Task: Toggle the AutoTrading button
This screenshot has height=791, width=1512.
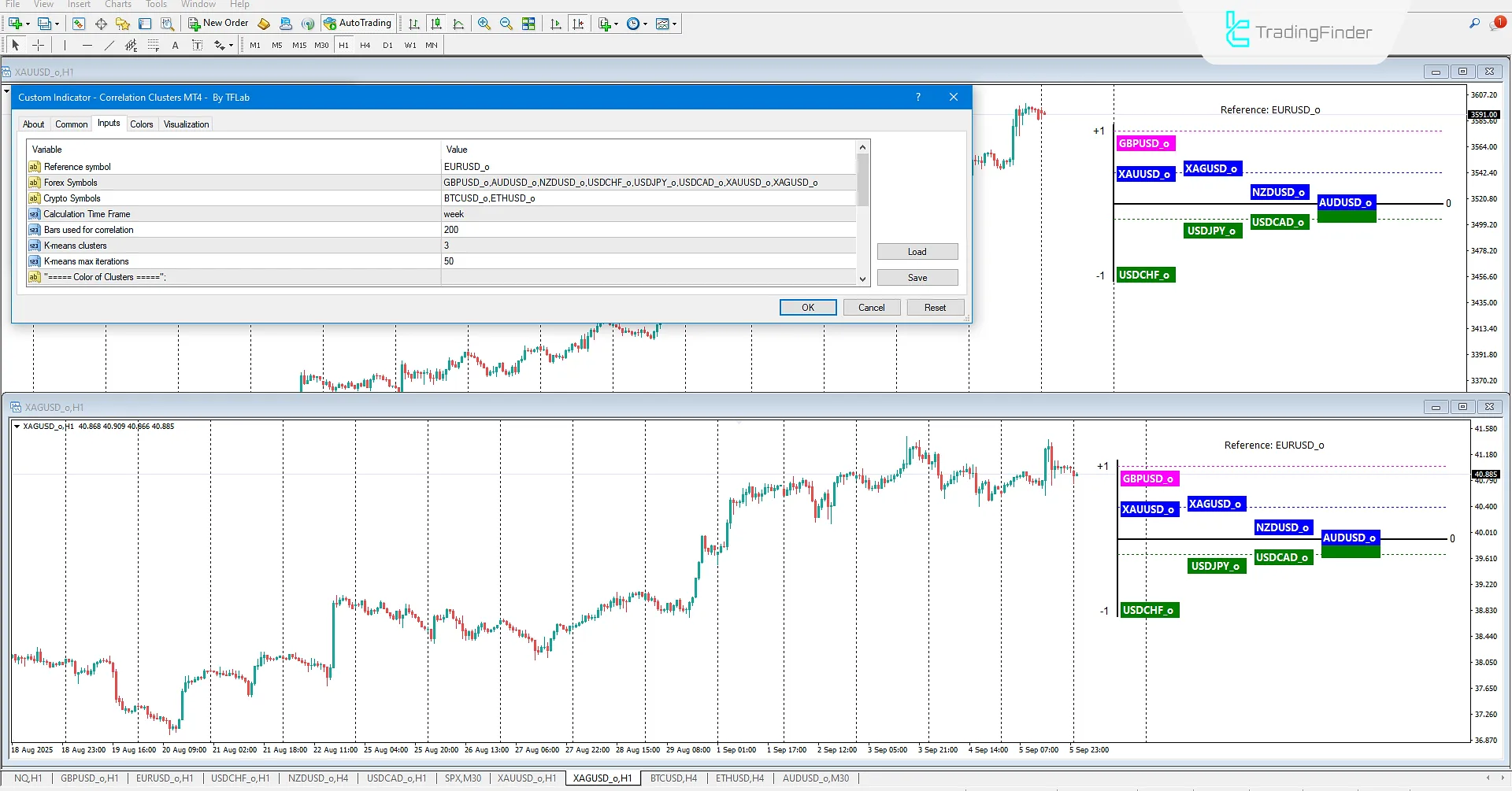Action: click(358, 24)
